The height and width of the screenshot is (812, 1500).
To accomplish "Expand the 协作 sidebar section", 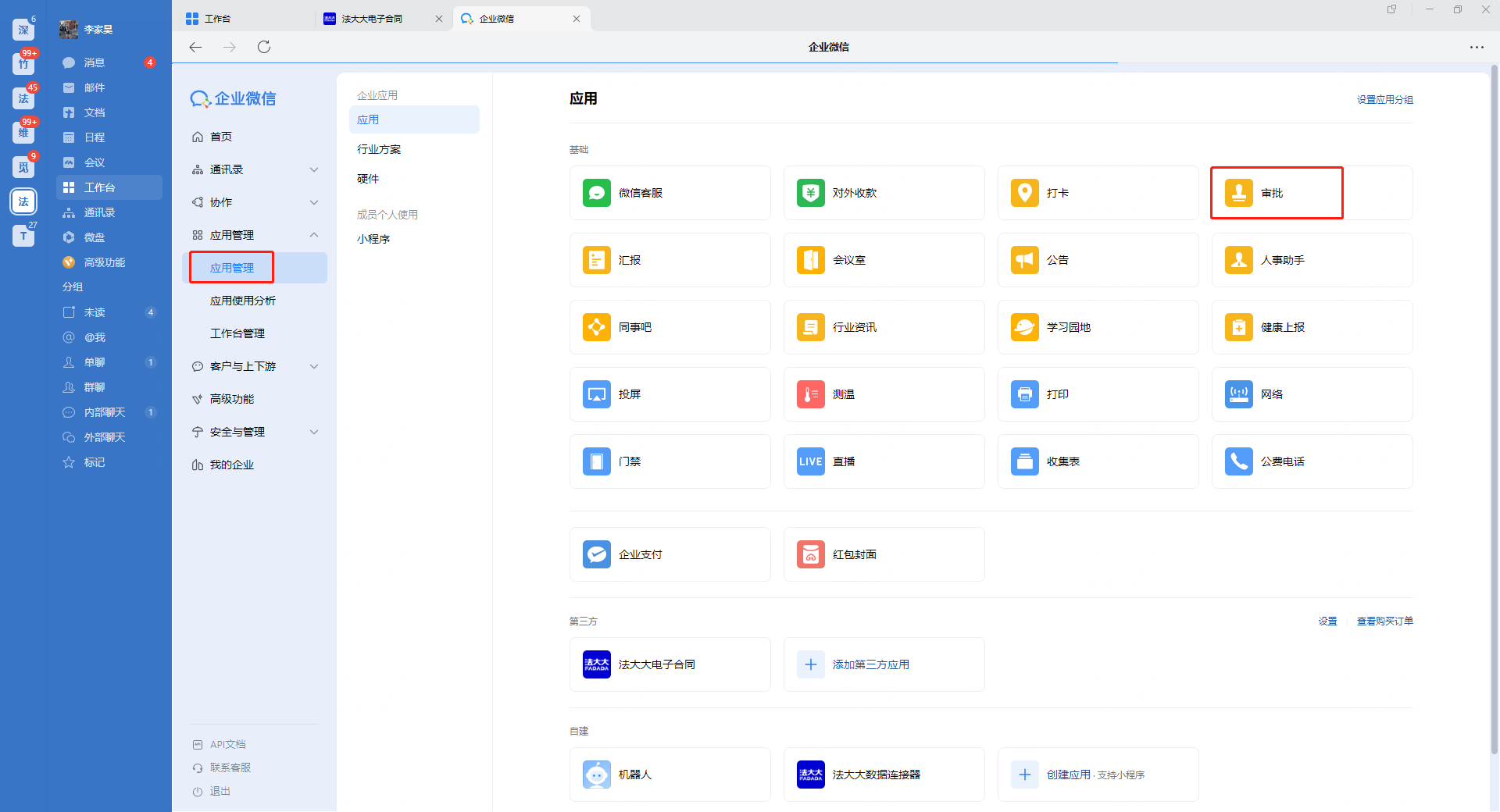I will [314, 202].
